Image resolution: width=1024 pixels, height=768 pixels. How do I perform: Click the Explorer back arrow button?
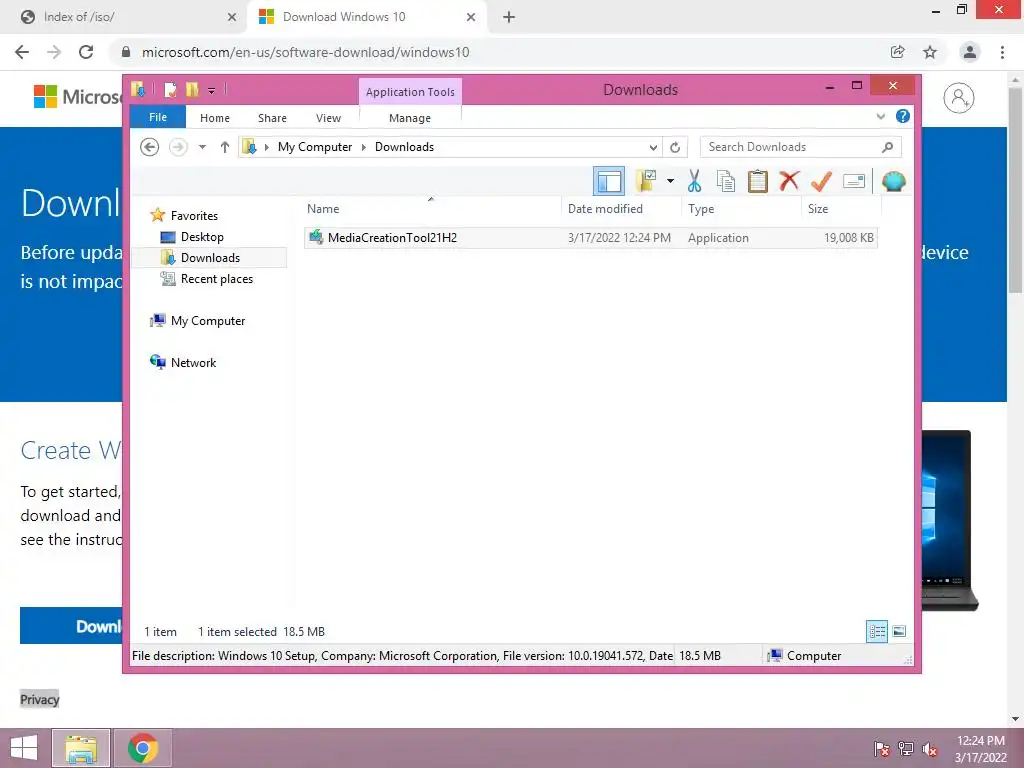coord(150,147)
